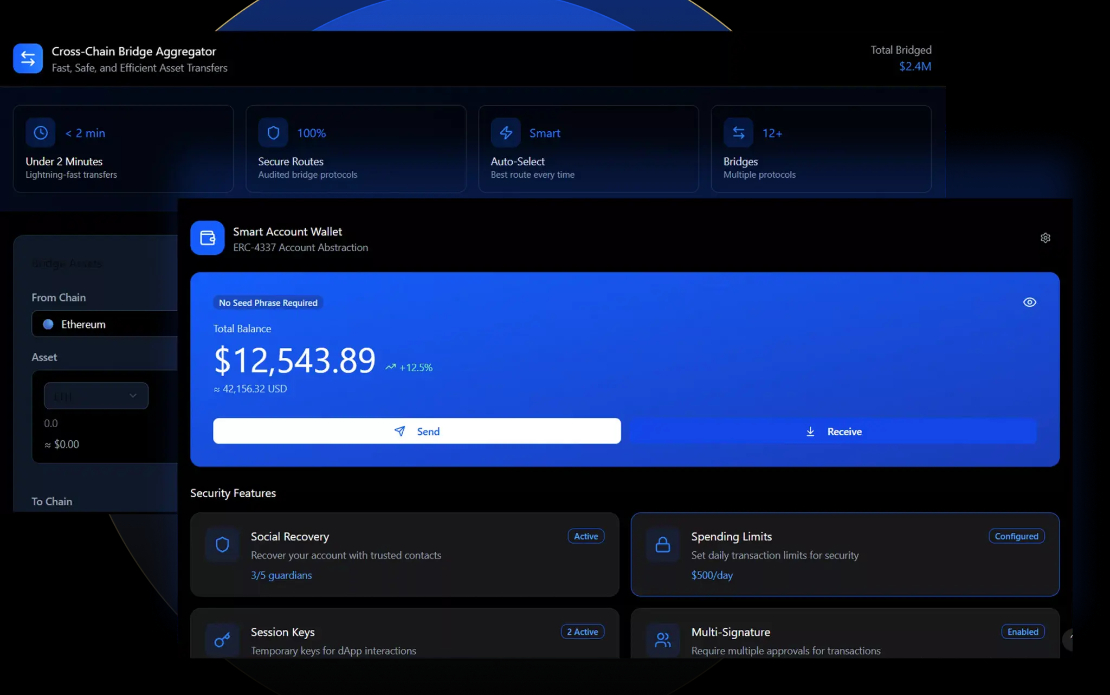Open the Social Recovery card

[x=405, y=554]
